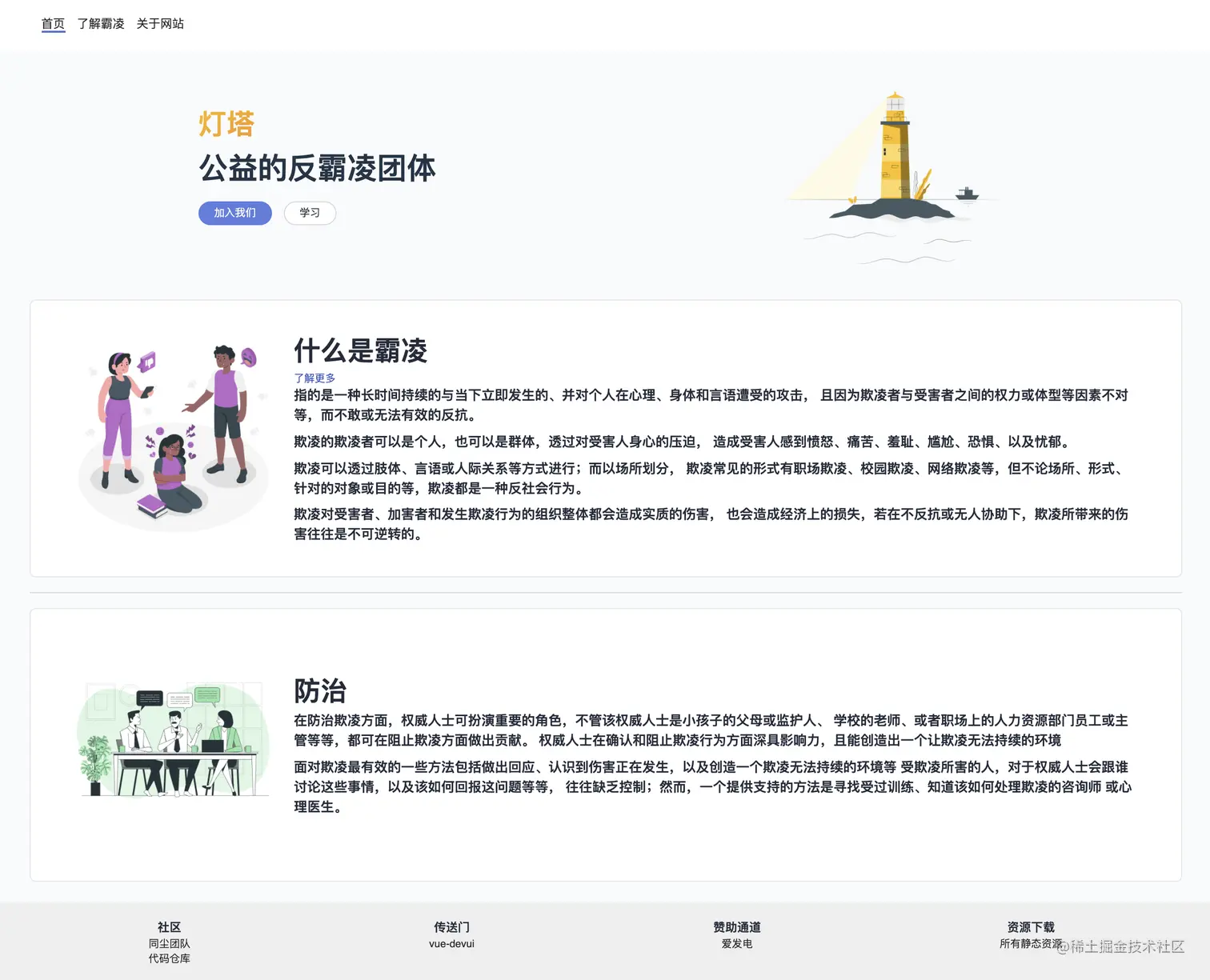Select the 什么是霸凌 section heading

point(360,352)
